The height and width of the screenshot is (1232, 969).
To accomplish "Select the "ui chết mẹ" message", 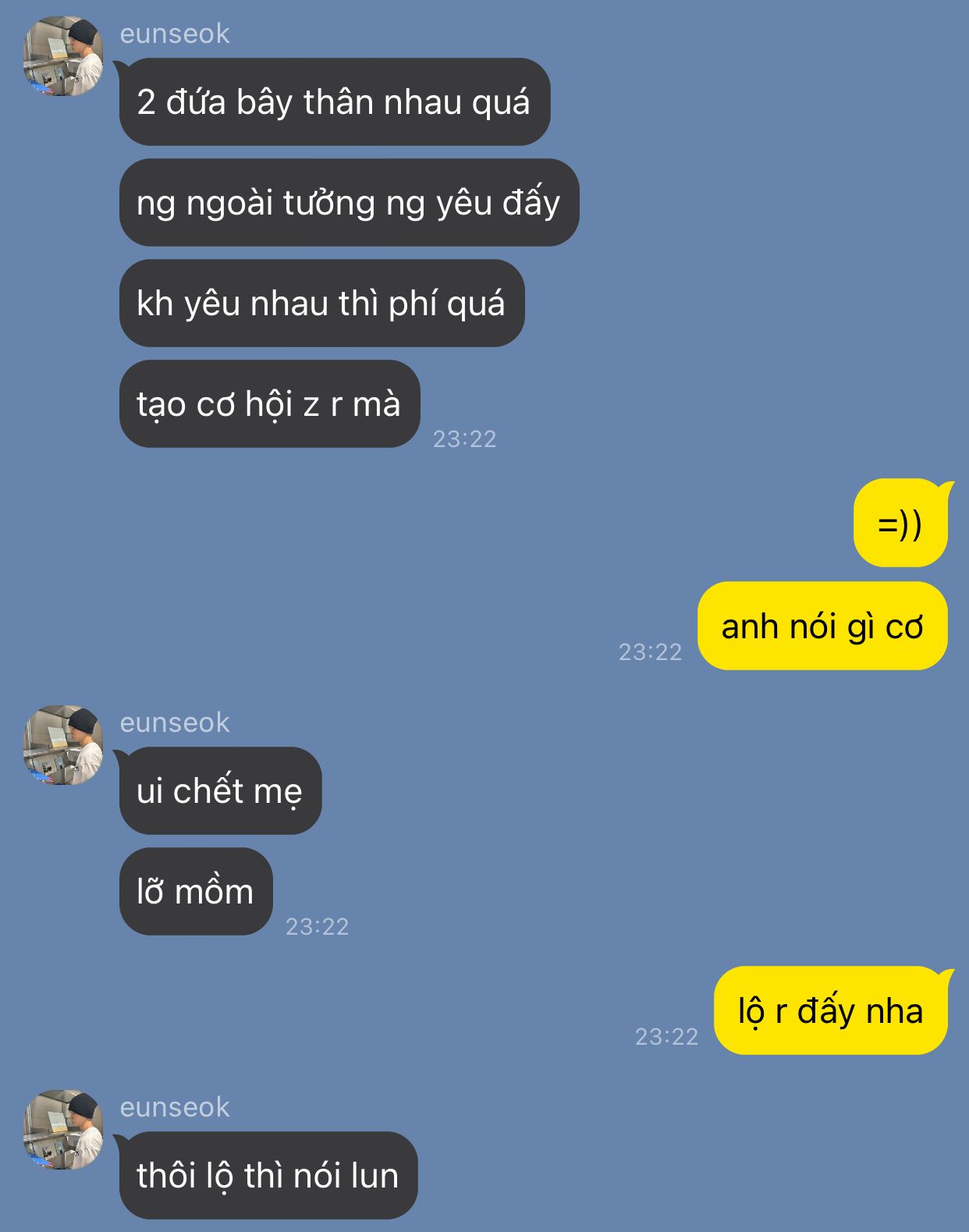I will 220,790.
